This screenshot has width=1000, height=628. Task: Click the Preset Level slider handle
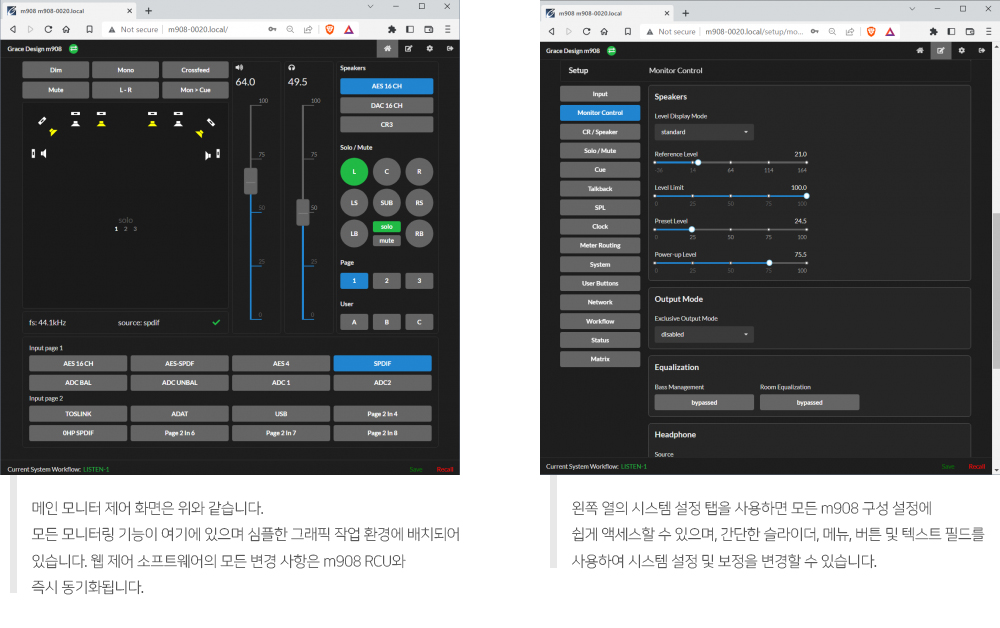click(691, 230)
